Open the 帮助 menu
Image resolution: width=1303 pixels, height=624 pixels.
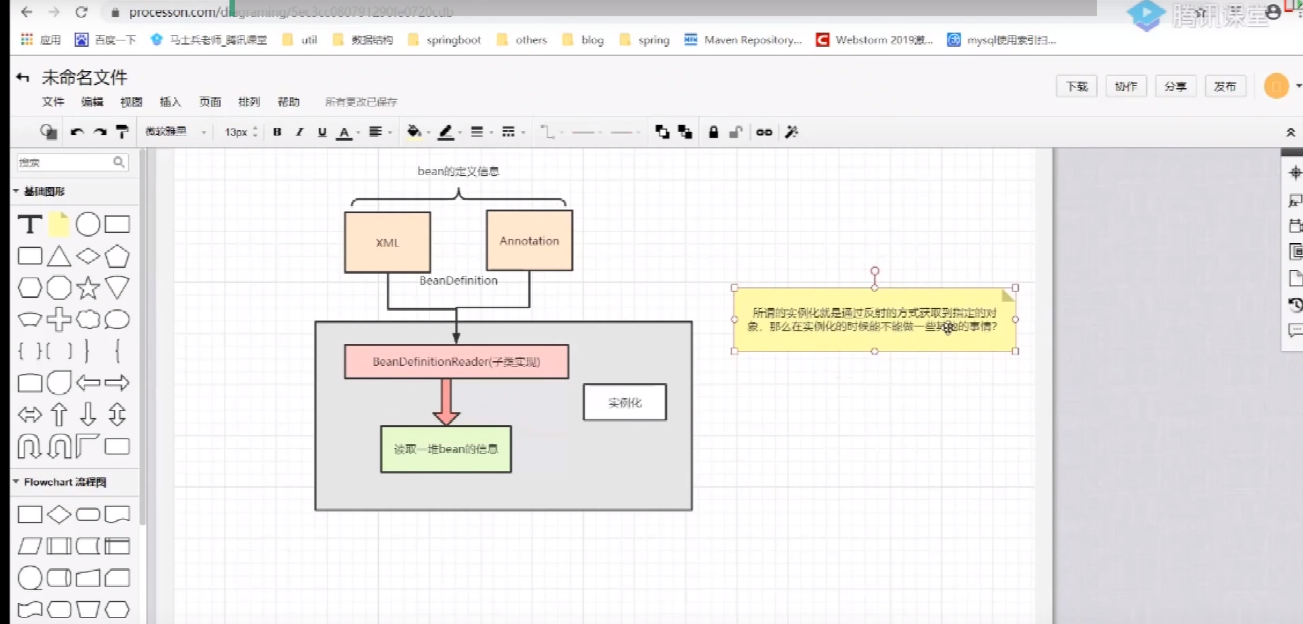(x=289, y=102)
